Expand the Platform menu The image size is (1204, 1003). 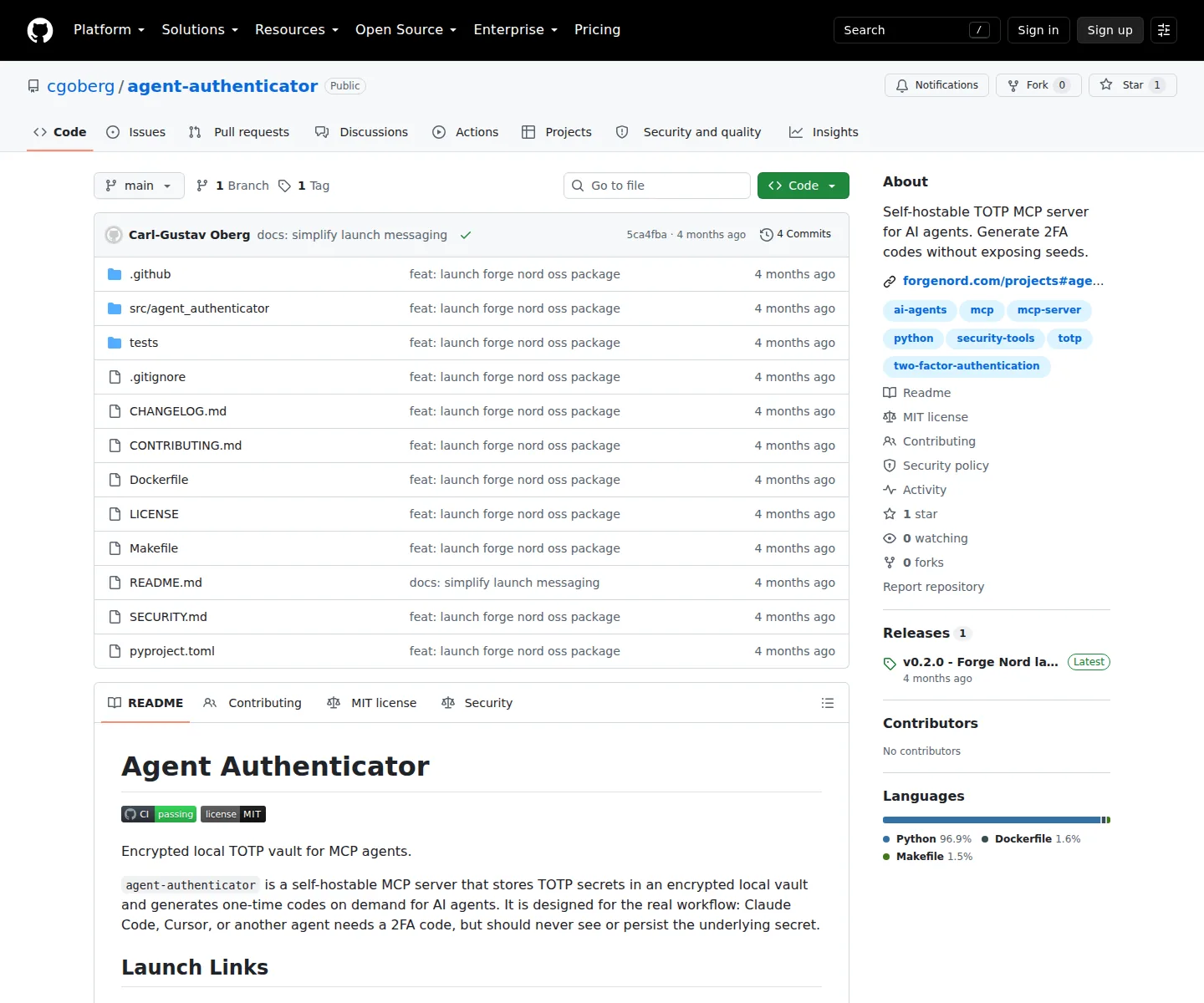pyautogui.click(x=109, y=30)
